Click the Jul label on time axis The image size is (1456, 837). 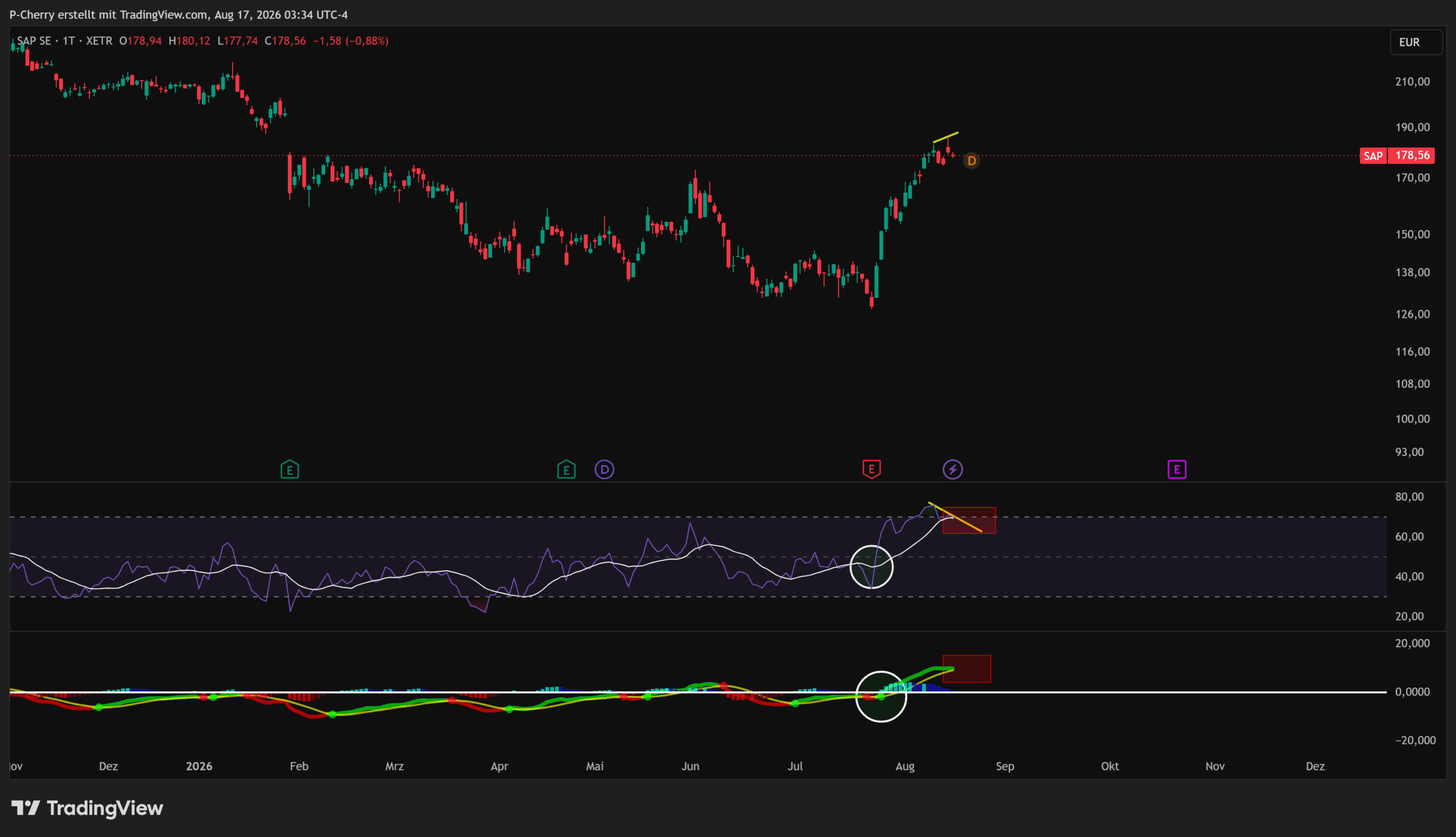pyautogui.click(x=795, y=766)
